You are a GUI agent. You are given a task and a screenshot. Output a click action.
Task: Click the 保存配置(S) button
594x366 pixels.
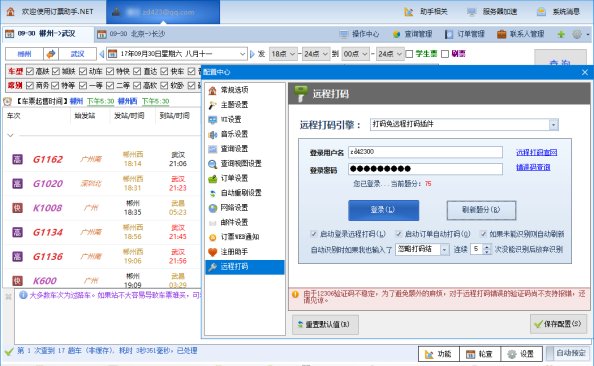559,324
